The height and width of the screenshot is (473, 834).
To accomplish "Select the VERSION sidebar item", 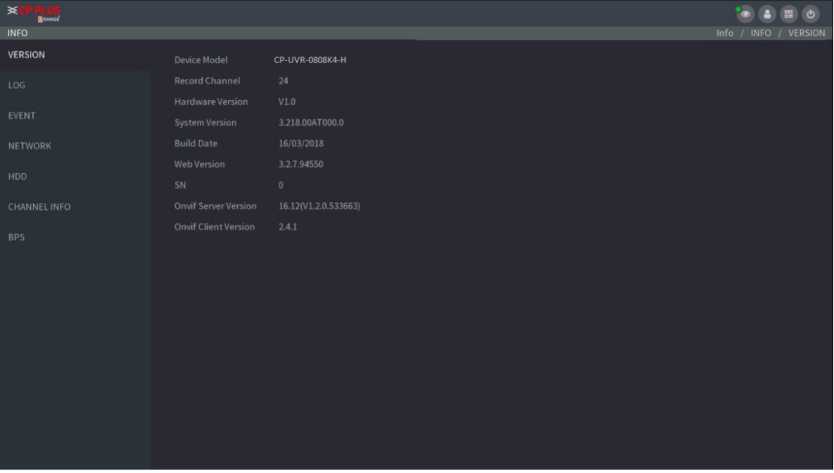I will [27, 55].
